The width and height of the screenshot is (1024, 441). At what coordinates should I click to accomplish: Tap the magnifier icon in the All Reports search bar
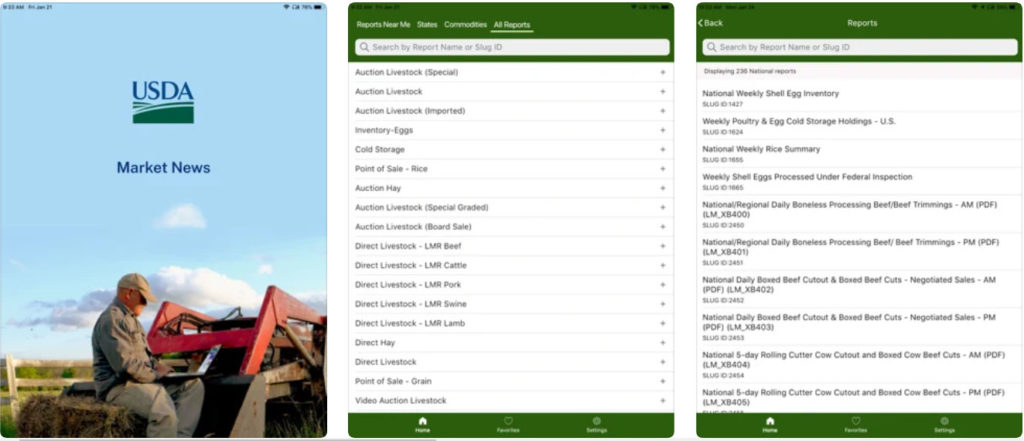click(x=364, y=47)
